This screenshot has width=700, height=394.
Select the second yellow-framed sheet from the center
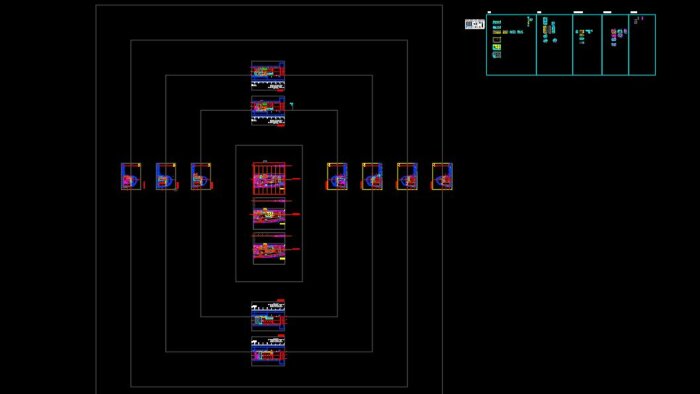click(x=372, y=176)
